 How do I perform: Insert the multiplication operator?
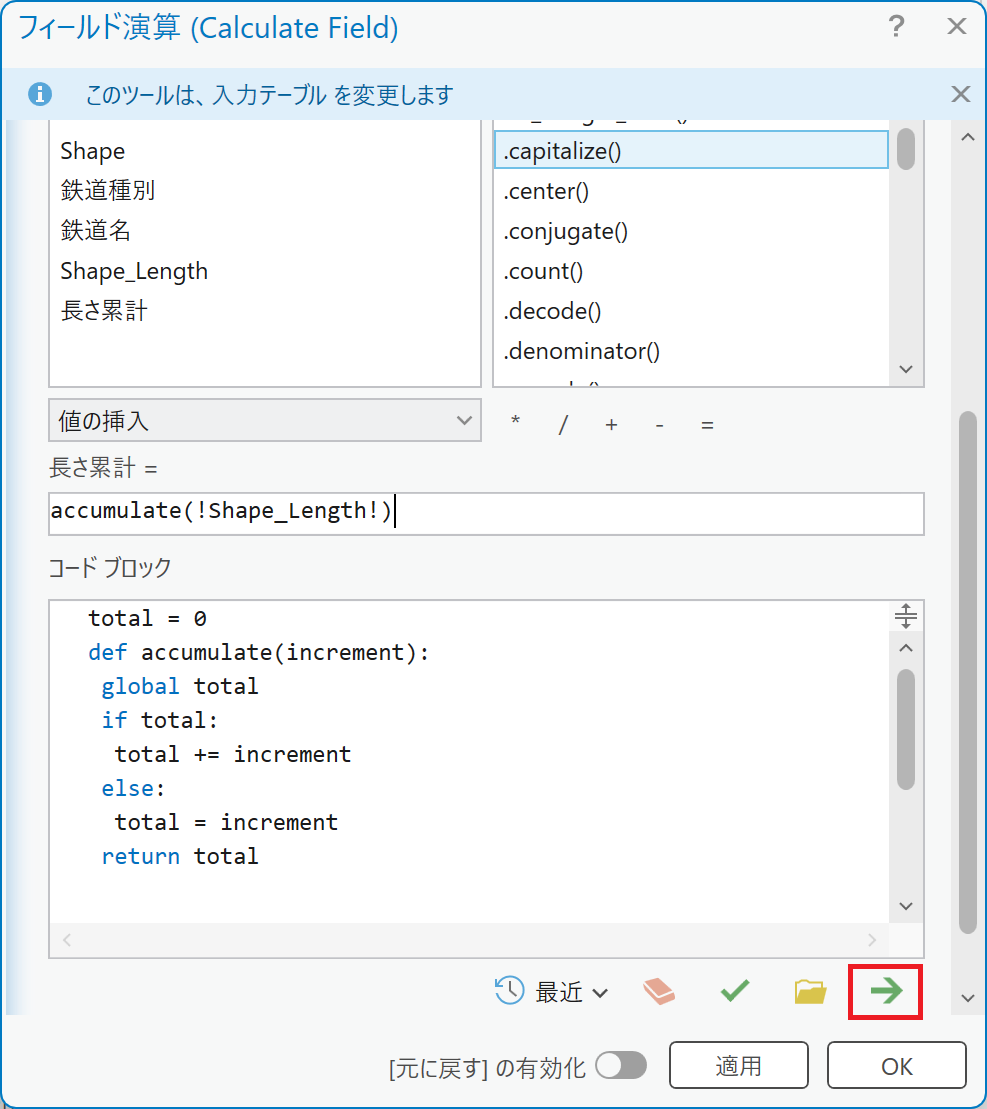pyautogui.click(x=515, y=424)
